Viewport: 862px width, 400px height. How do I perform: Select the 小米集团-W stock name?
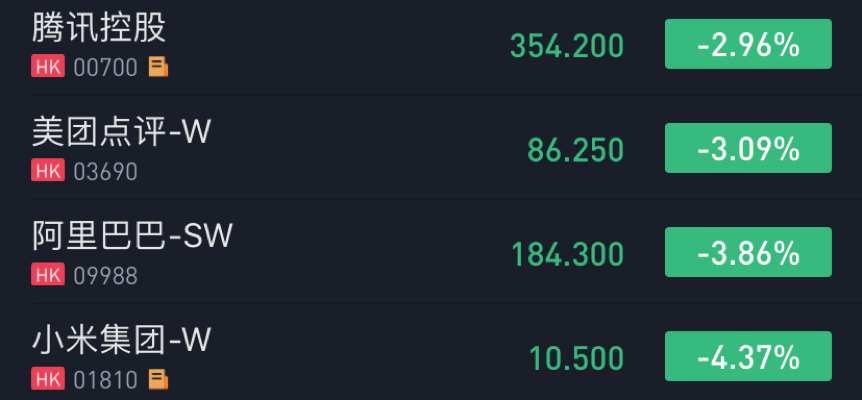point(122,340)
